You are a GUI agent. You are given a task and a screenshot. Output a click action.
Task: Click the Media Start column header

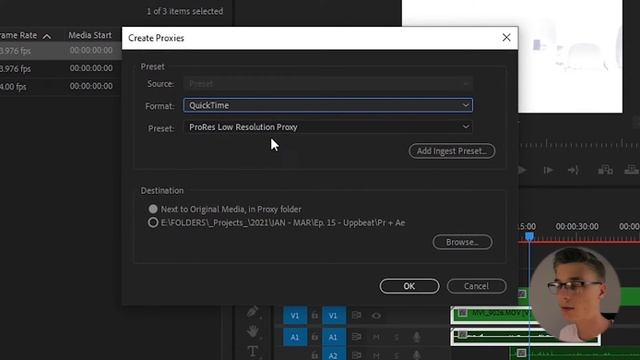[90, 36]
